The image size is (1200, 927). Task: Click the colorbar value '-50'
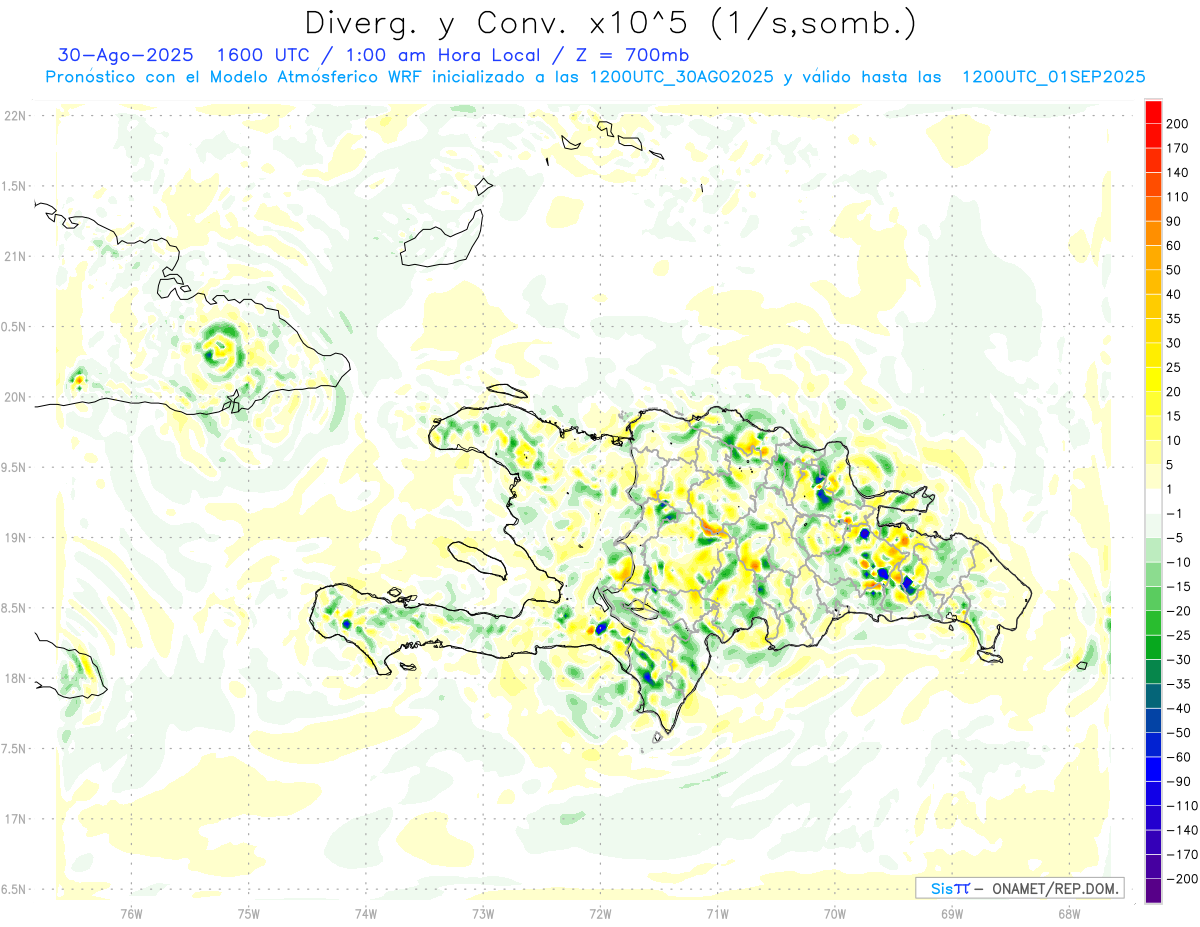point(1179,733)
